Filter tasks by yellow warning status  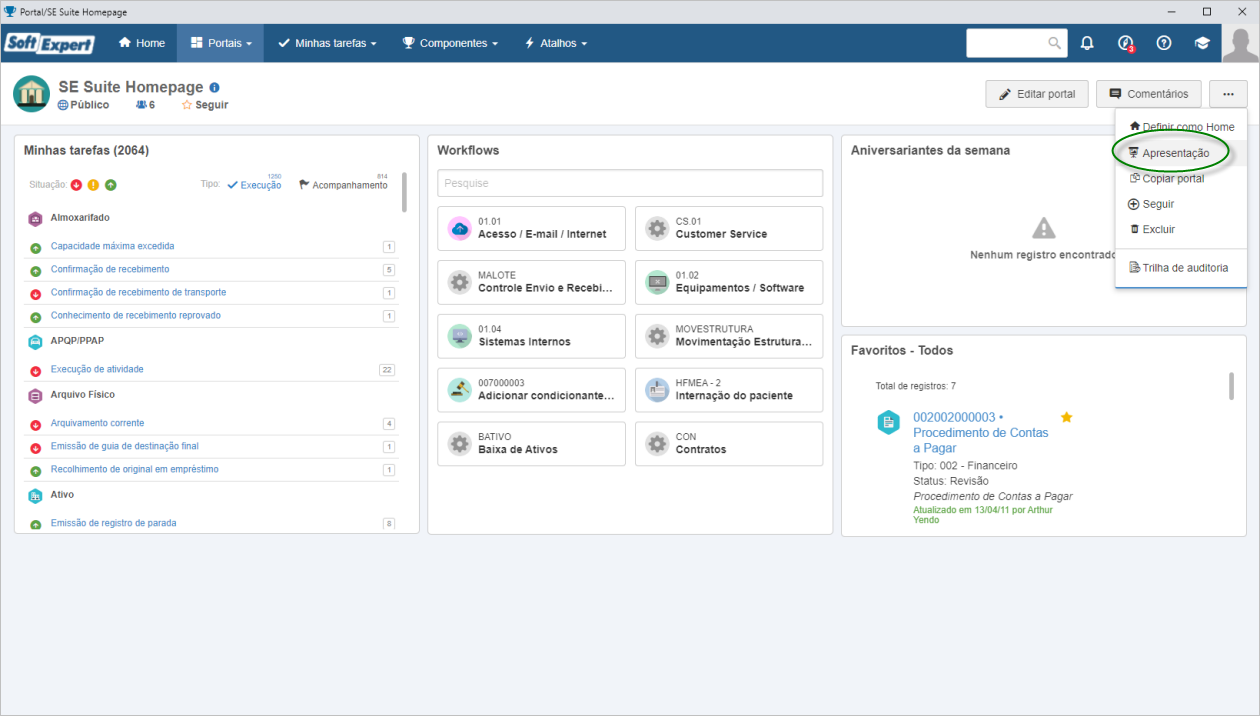pos(93,185)
